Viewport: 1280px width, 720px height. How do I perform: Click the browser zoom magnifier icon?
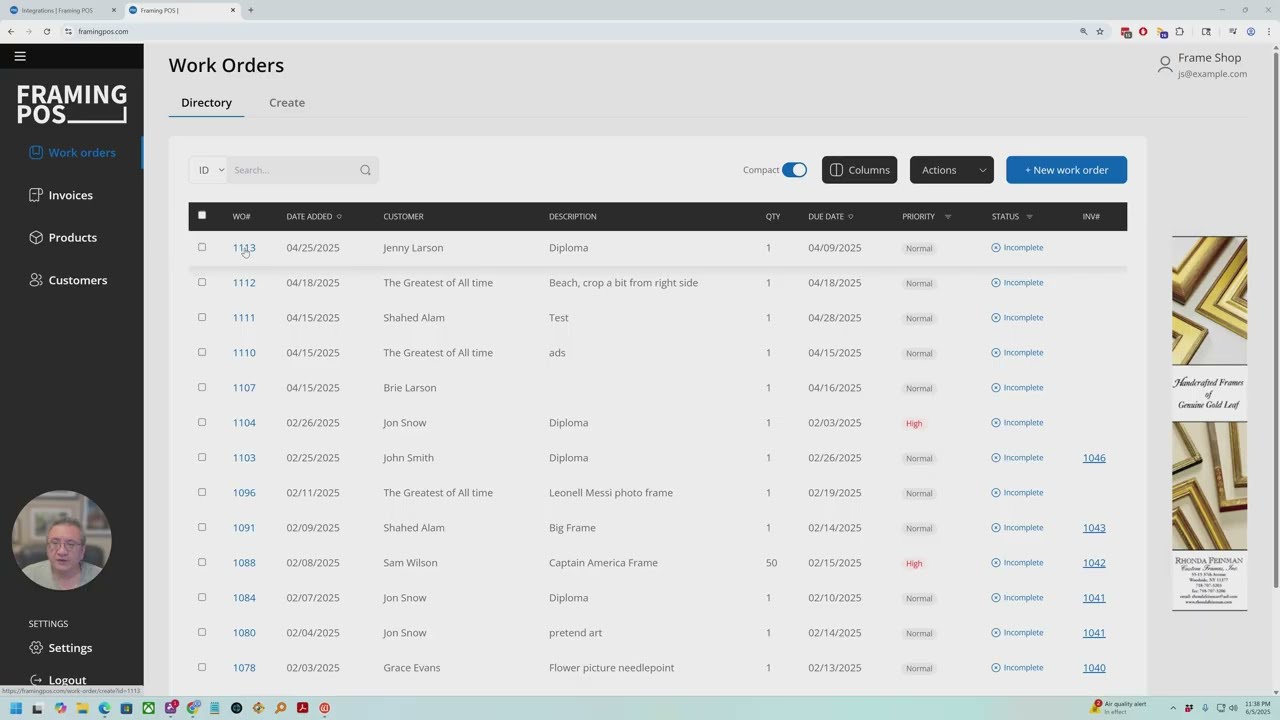pyautogui.click(x=1083, y=31)
